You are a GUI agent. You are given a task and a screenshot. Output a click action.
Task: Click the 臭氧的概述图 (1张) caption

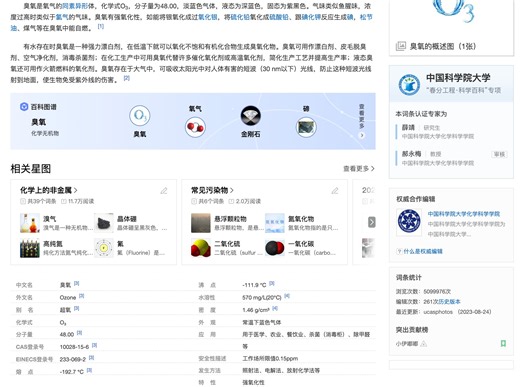click(443, 46)
